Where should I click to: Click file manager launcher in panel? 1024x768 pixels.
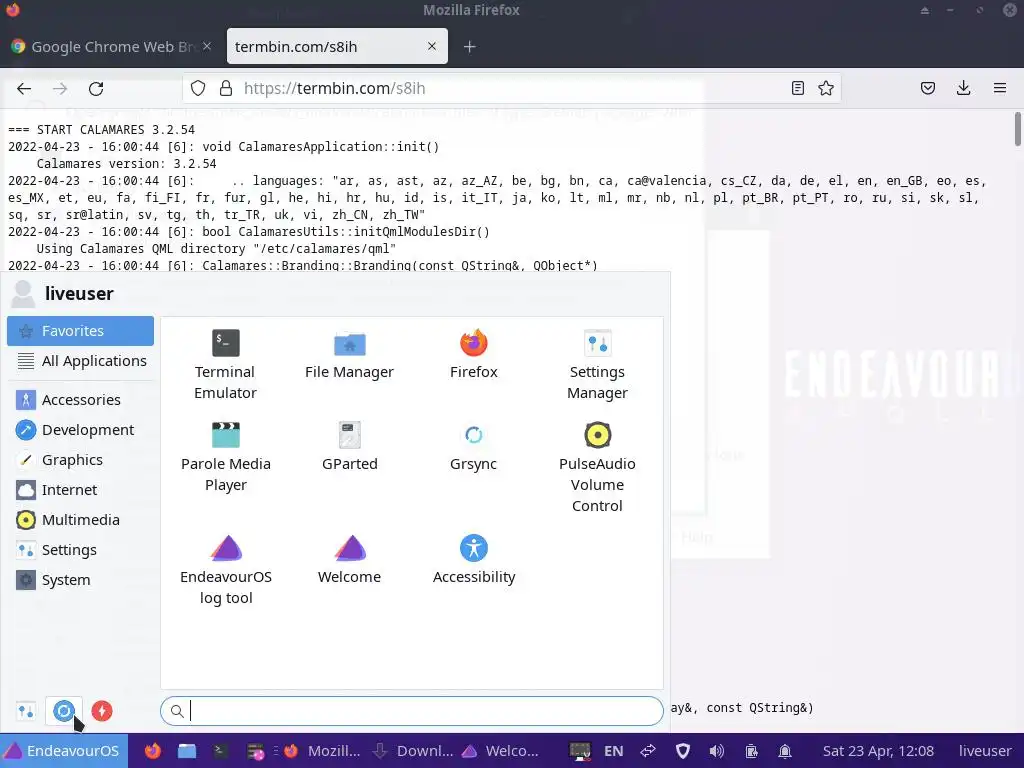187,751
